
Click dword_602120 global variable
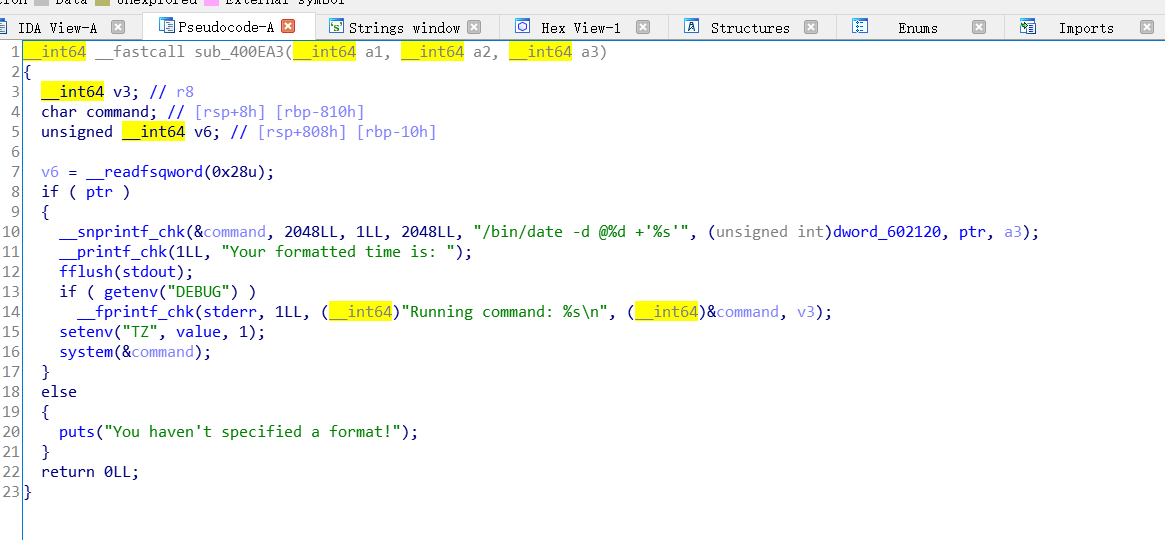(x=887, y=232)
